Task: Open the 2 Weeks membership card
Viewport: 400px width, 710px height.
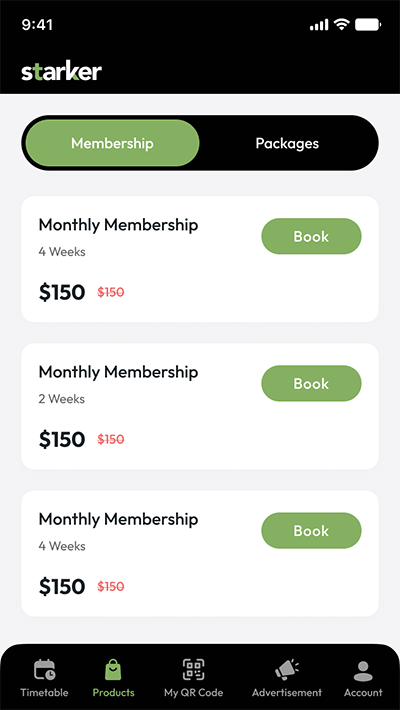Action: click(x=200, y=406)
